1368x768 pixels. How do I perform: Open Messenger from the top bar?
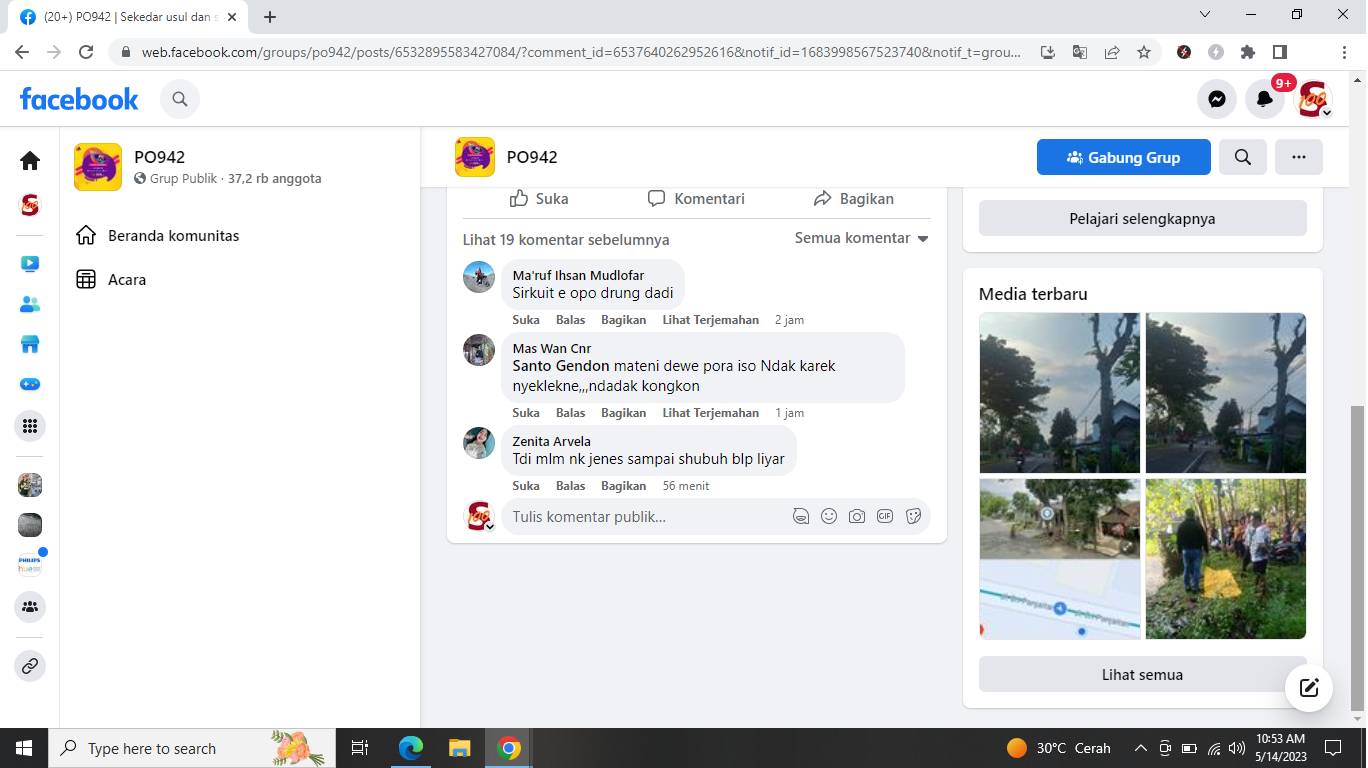[1217, 99]
